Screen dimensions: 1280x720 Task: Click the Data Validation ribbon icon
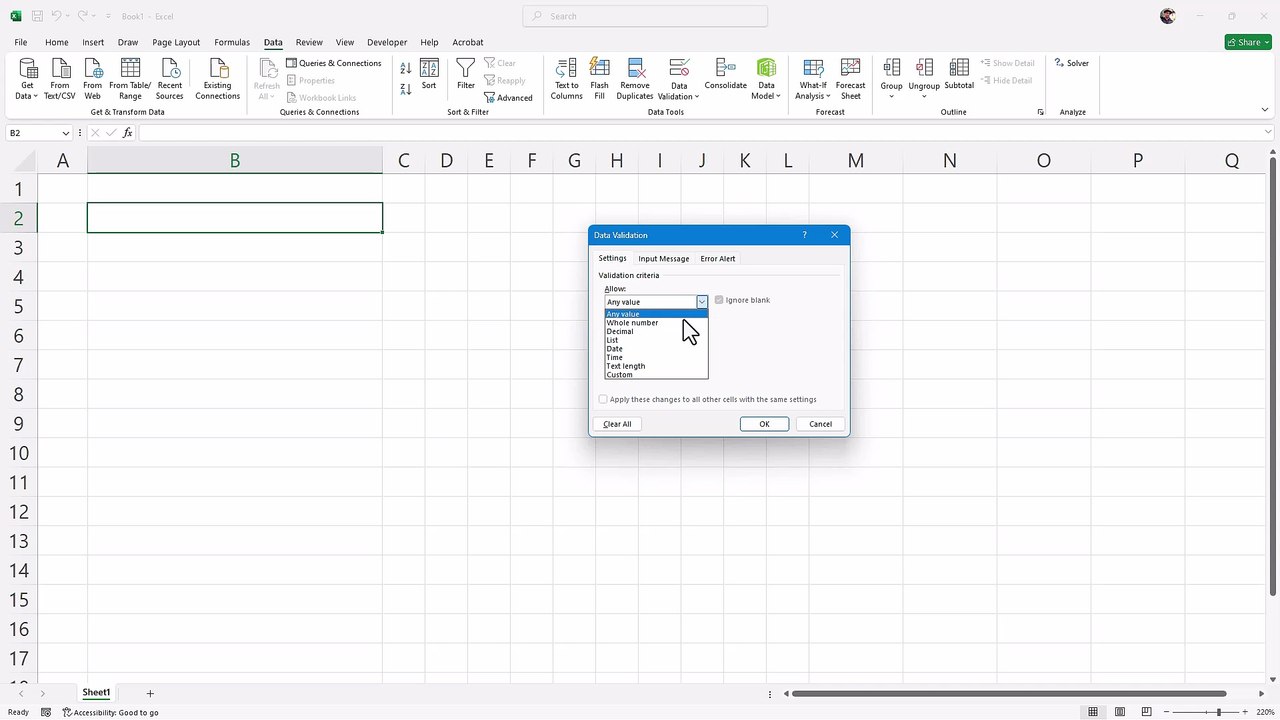point(679,69)
